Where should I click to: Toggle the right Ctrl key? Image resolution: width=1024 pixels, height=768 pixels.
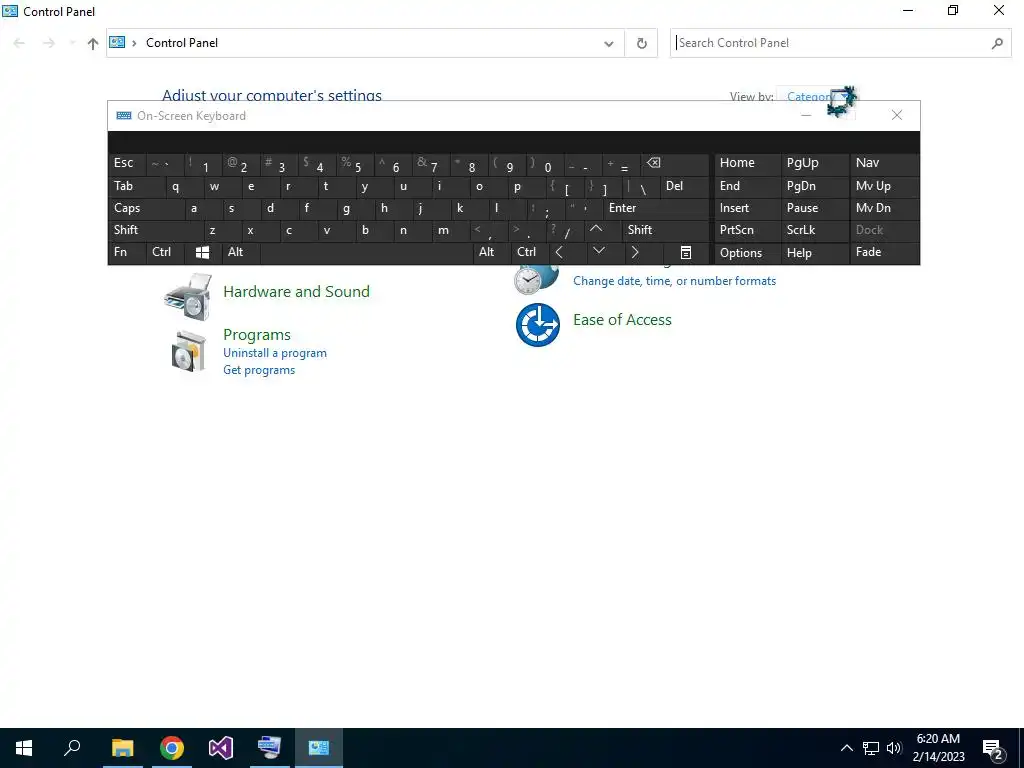pos(529,252)
